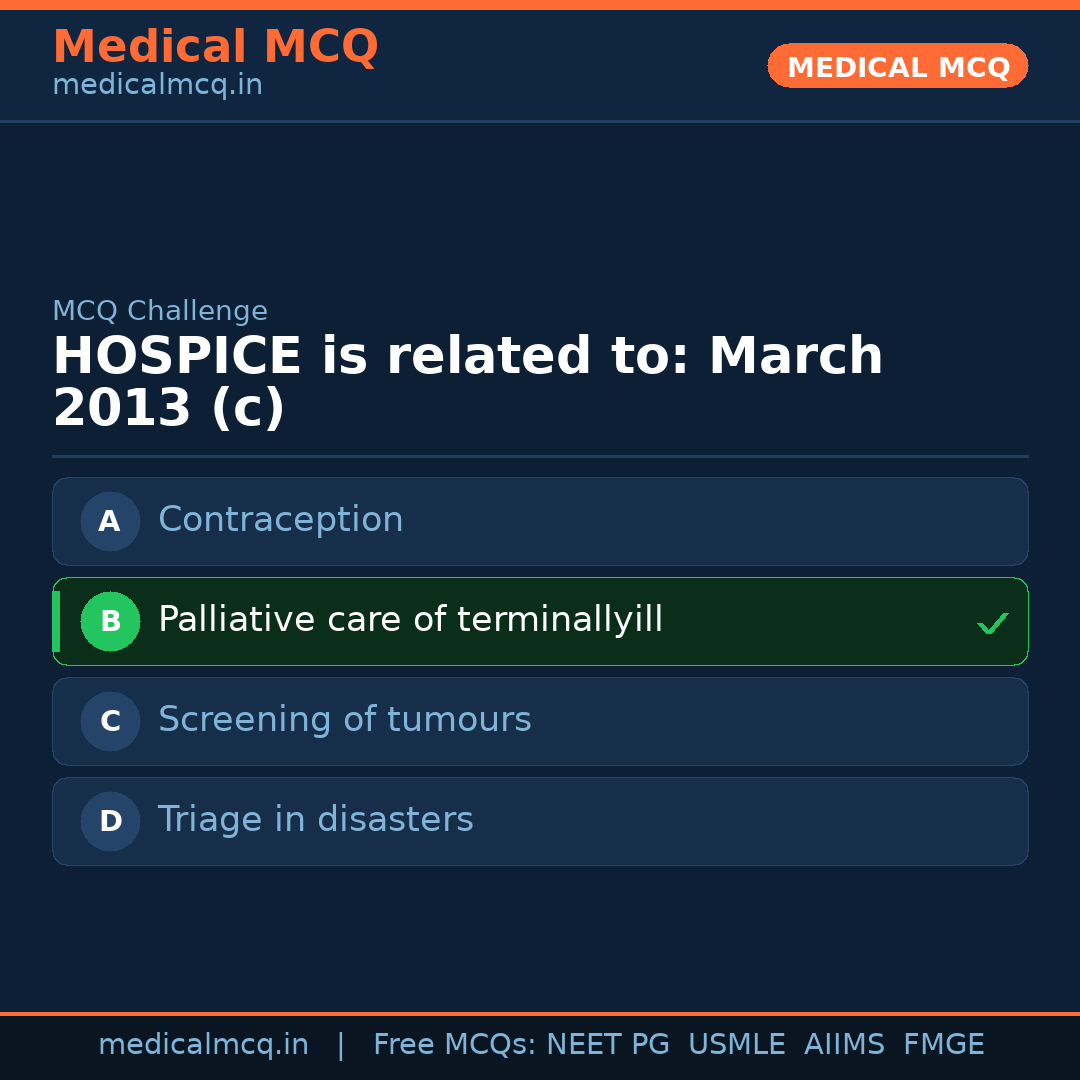Choose Palliative care of terminally ill answer
Image resolution: width=1080 pixels, height=1080 pixels.
410,620
